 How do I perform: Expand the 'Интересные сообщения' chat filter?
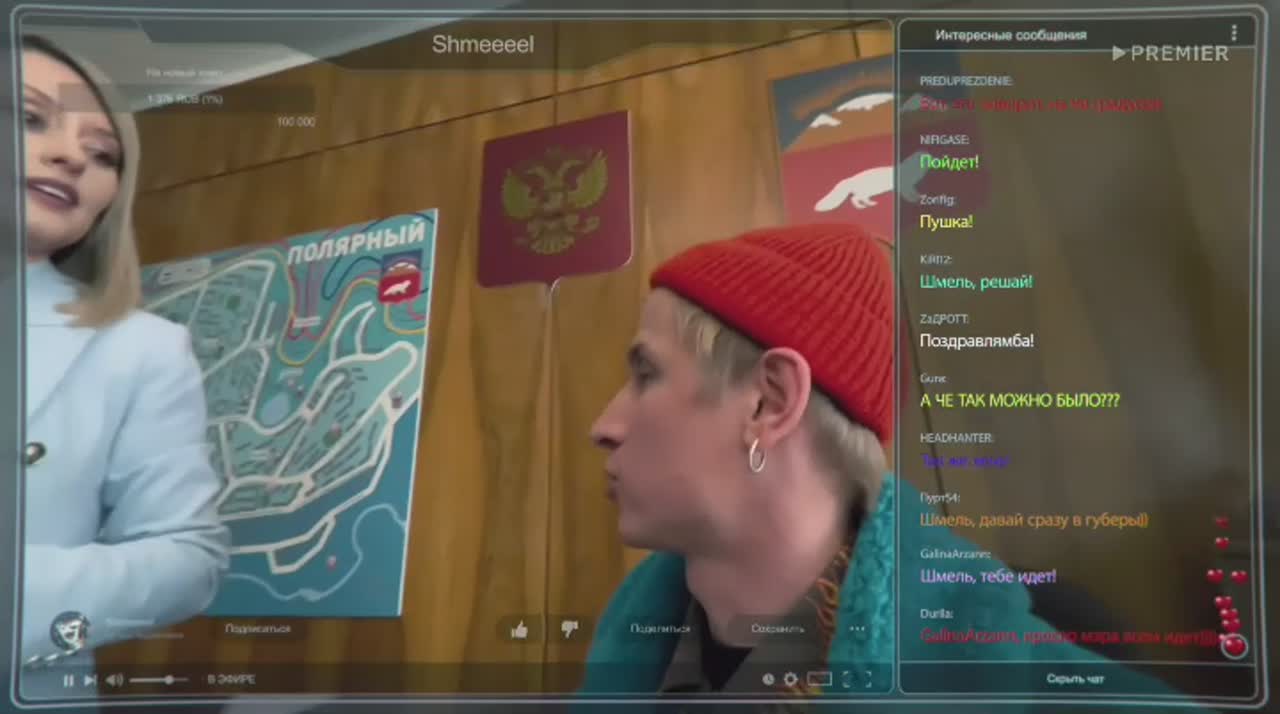point(1010,35)
